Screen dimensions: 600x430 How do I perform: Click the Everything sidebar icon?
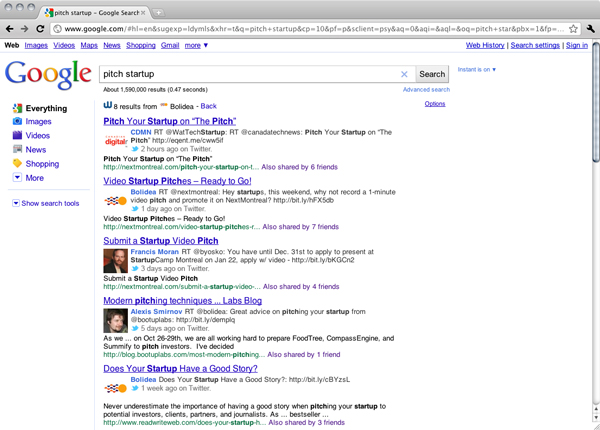[x=17, y=108]
